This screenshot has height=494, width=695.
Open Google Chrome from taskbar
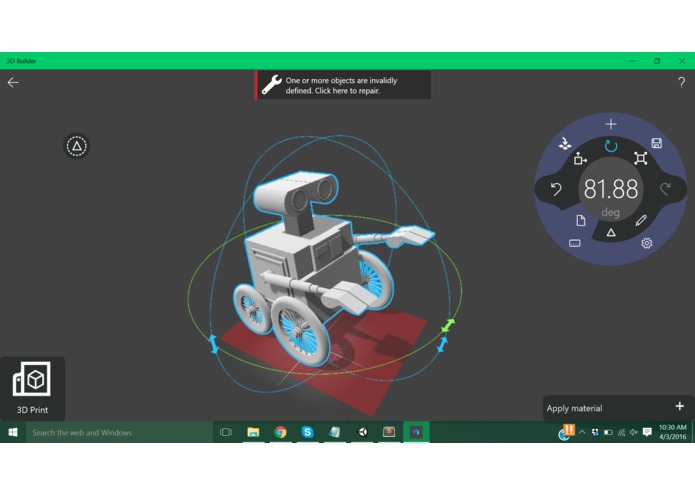[x=280, y=432]
